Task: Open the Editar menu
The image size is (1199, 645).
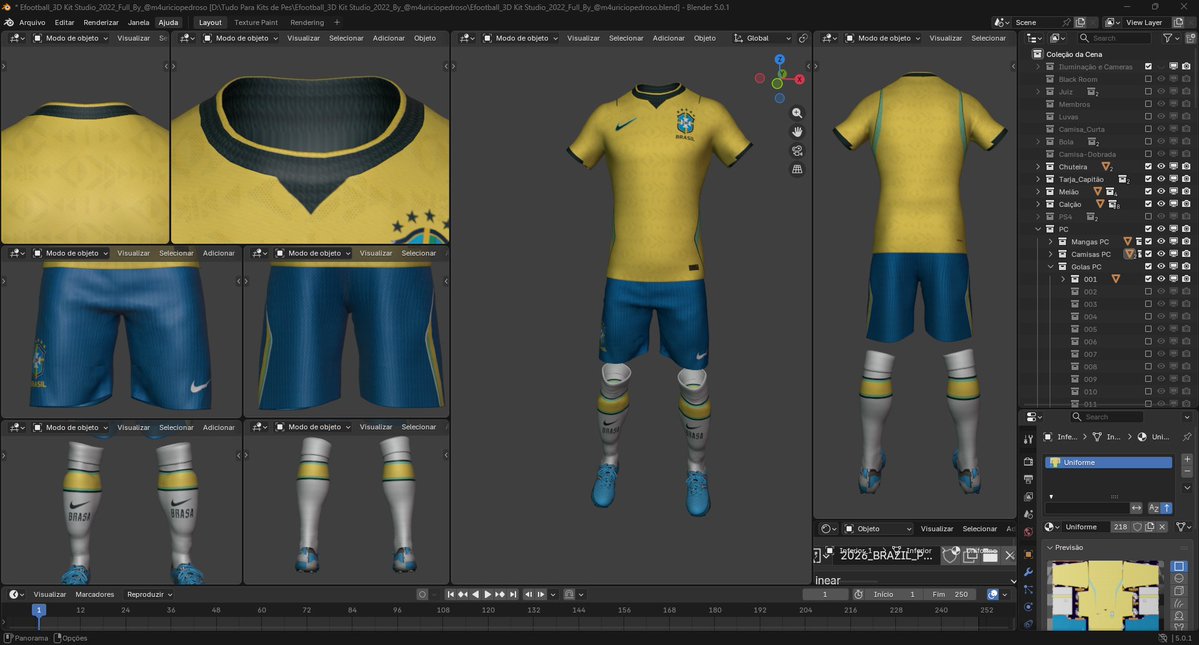Action: point(64,22)
